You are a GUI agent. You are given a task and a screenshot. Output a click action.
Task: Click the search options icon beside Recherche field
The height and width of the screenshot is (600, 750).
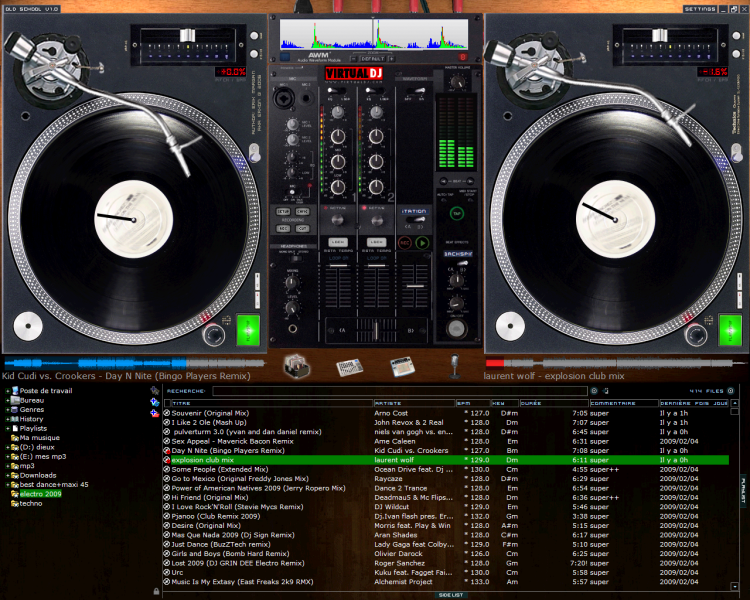coord(594,391)
